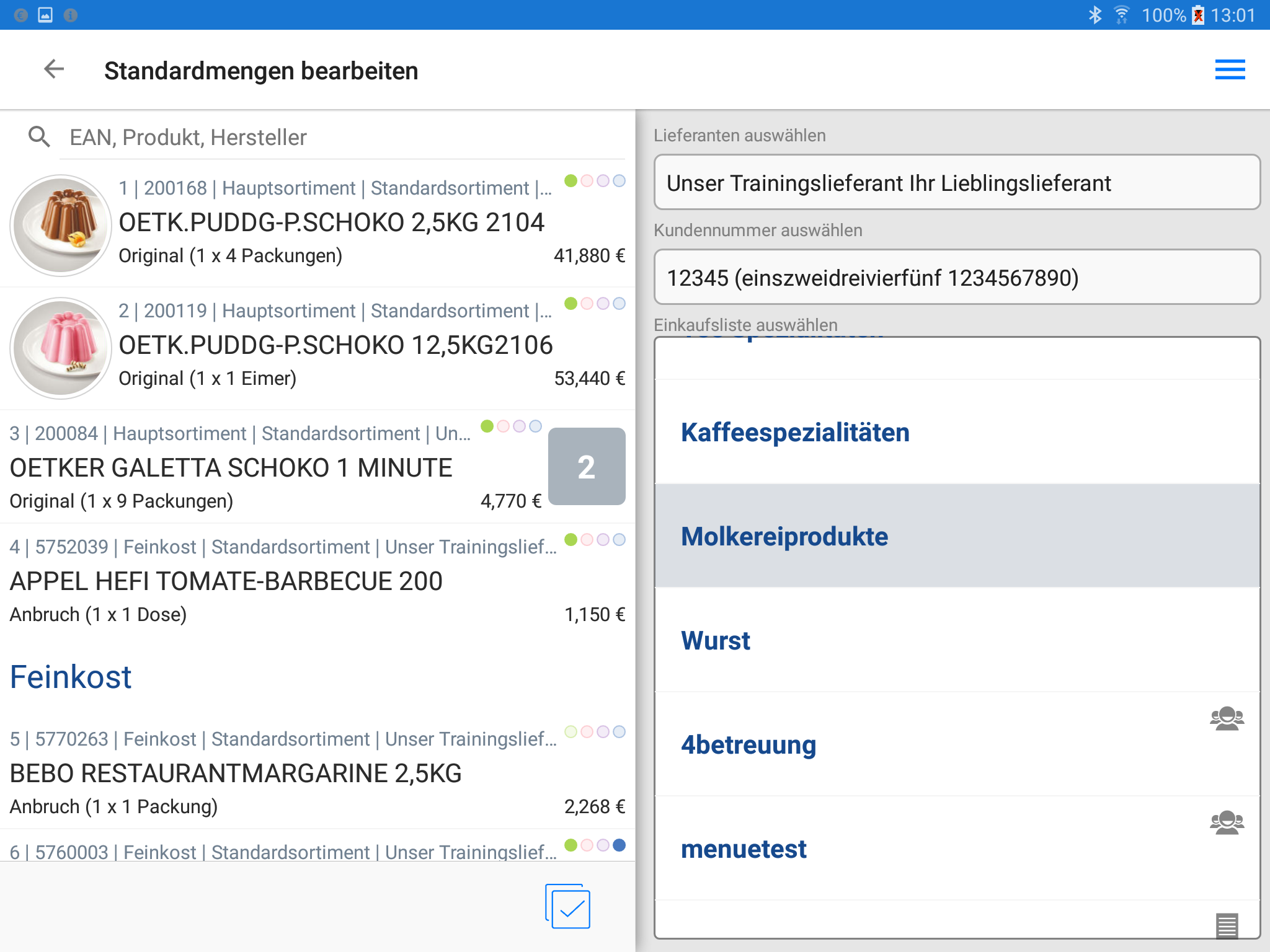Viewport: 1270px width, 952px height.
Task: Tap quantity box 2 for GALETTA SCHOKO
Action: point(586,467)
